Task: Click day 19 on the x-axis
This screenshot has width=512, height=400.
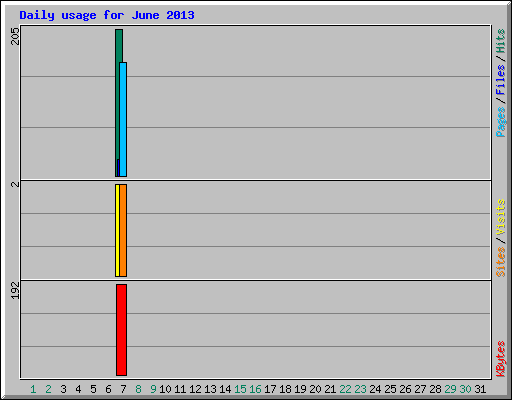Action: (x=300, y=389)
